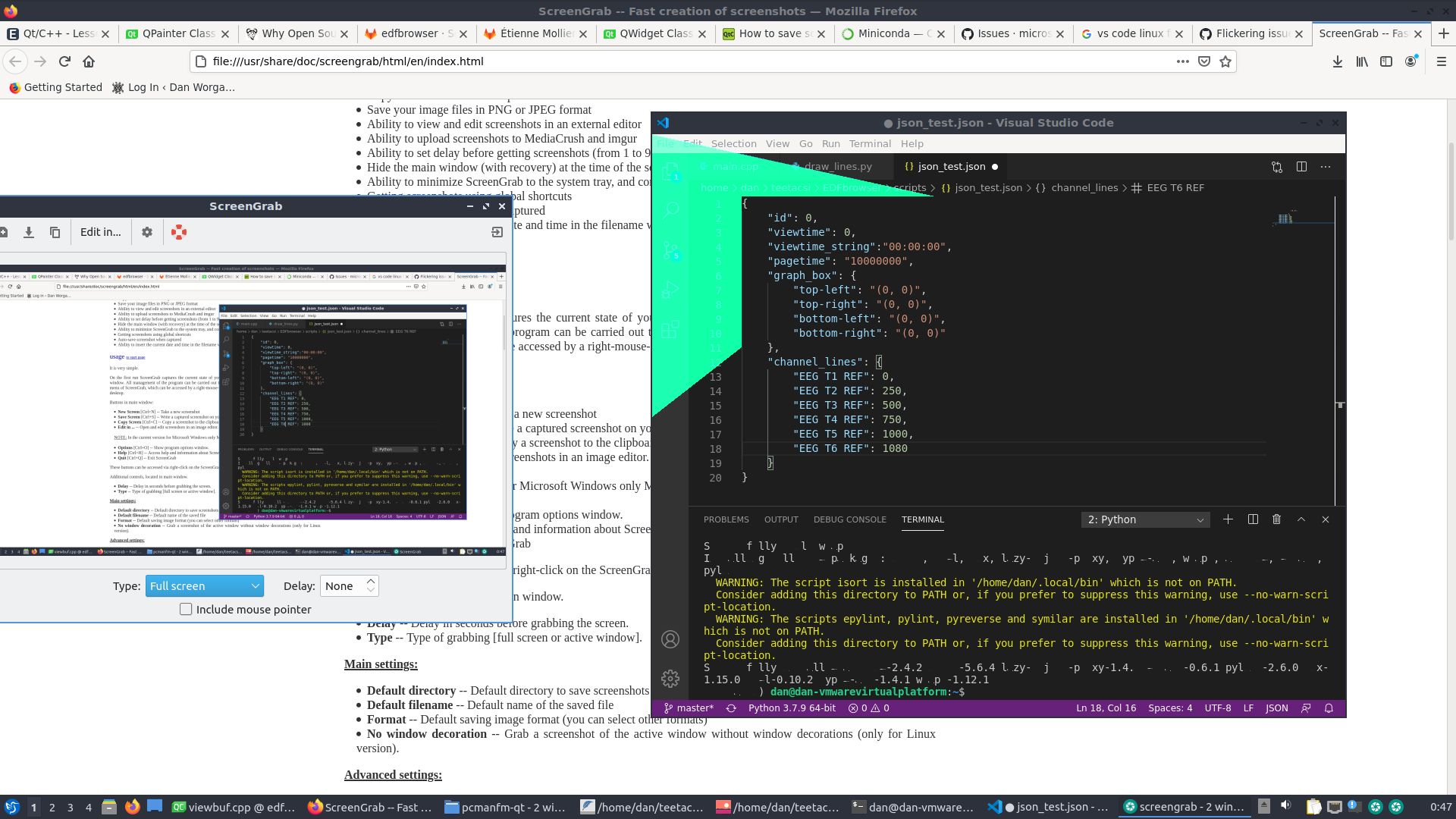Open the '2: Python' terminal selector
Image resolution: width=1456 pixels, height=819 pixels.
(1145, 519)
